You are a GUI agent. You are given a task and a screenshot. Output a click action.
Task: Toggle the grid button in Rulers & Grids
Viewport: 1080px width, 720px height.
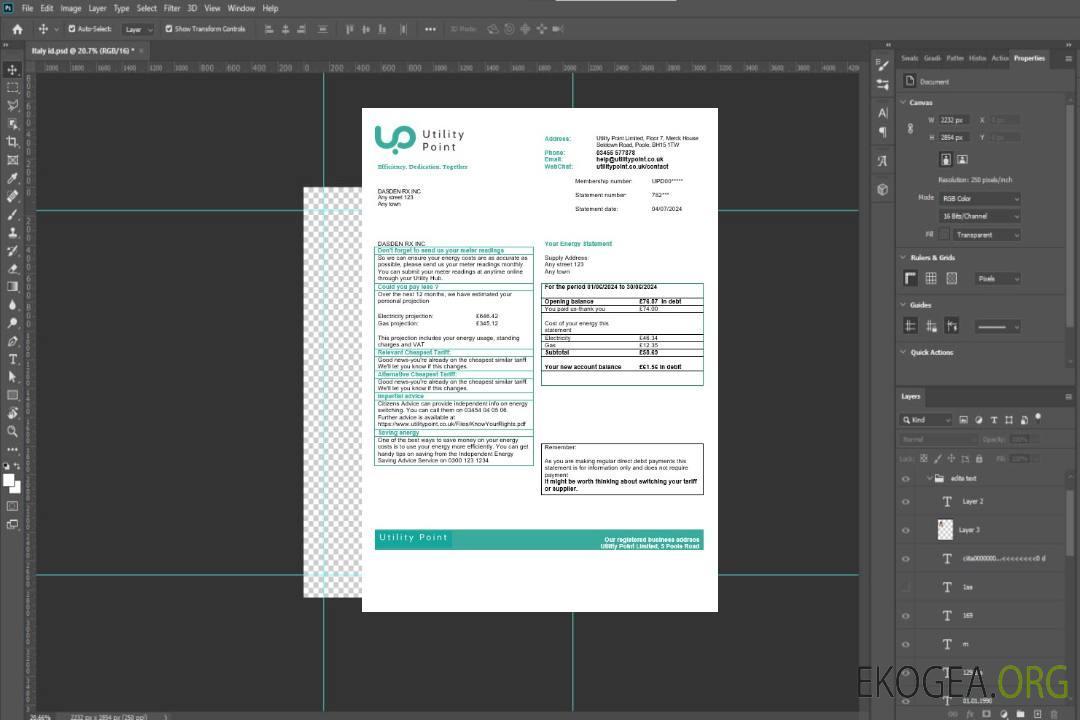pos(931,278)
